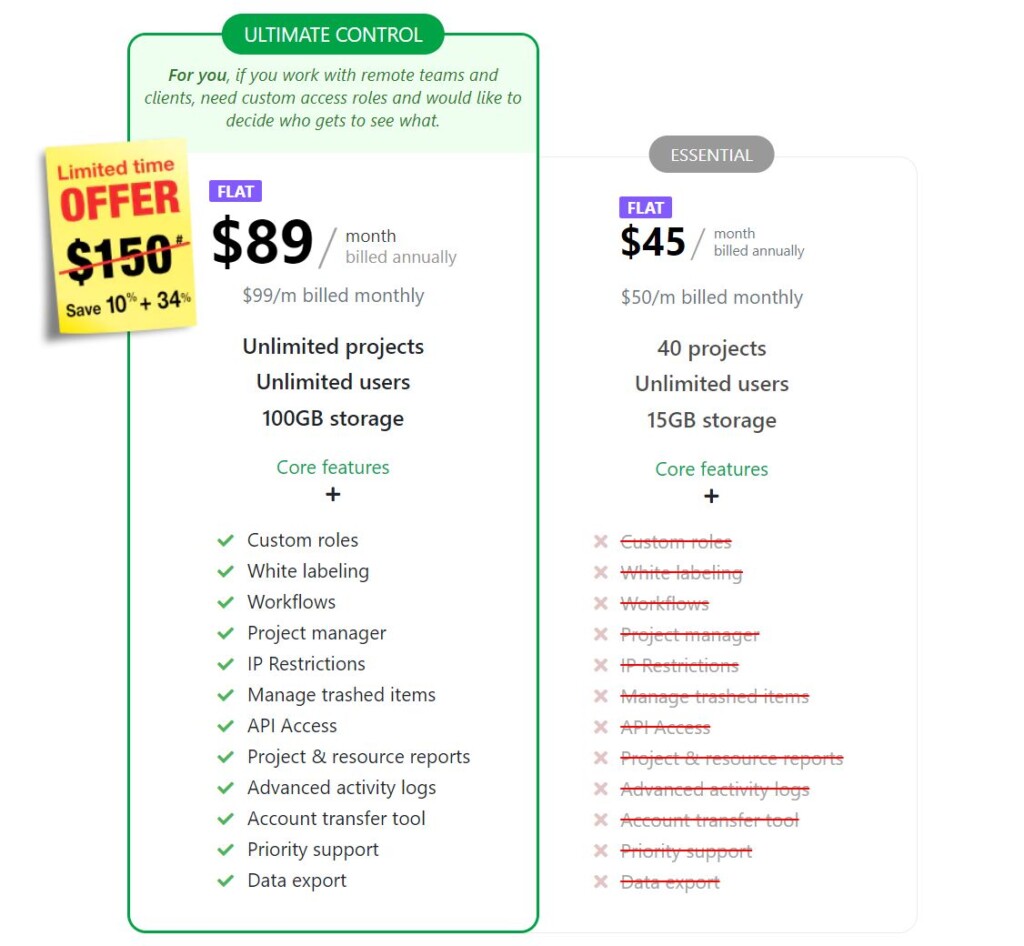Click the Limited time OFFER sticky note
The height and width of the screenshot is (946, 1024).
click(120, 235)
